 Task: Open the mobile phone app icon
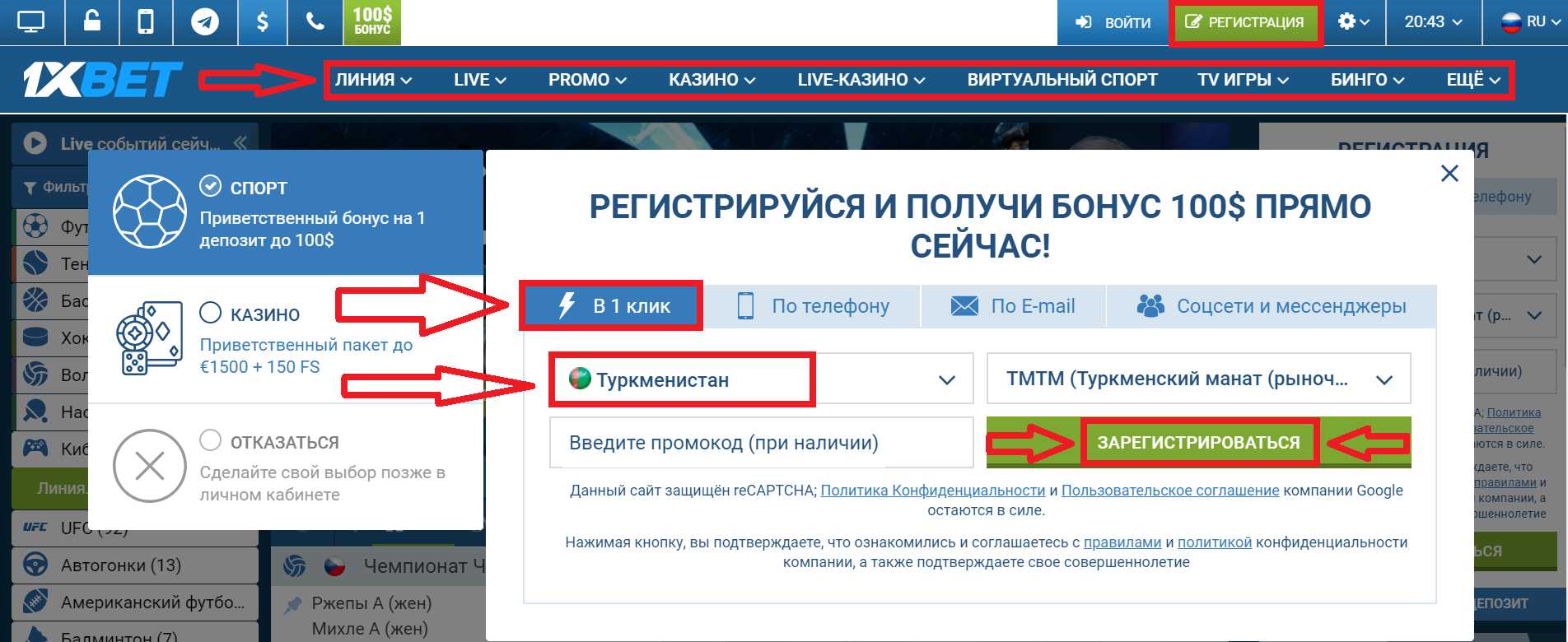point(145,22)
